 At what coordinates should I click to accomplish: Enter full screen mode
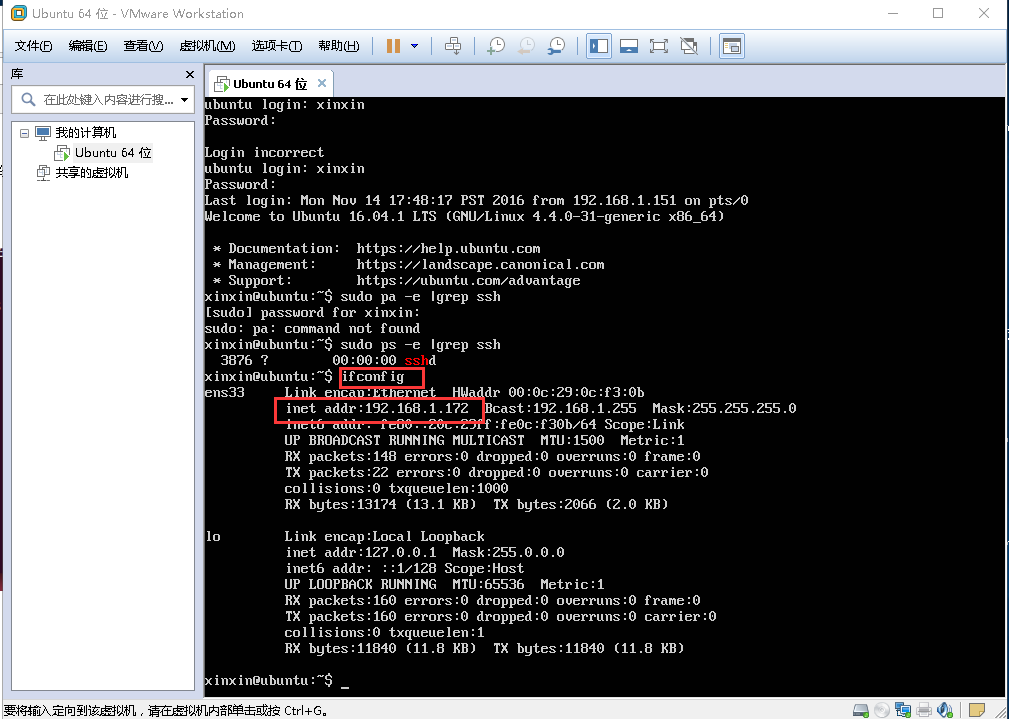[x=659, y=46]
